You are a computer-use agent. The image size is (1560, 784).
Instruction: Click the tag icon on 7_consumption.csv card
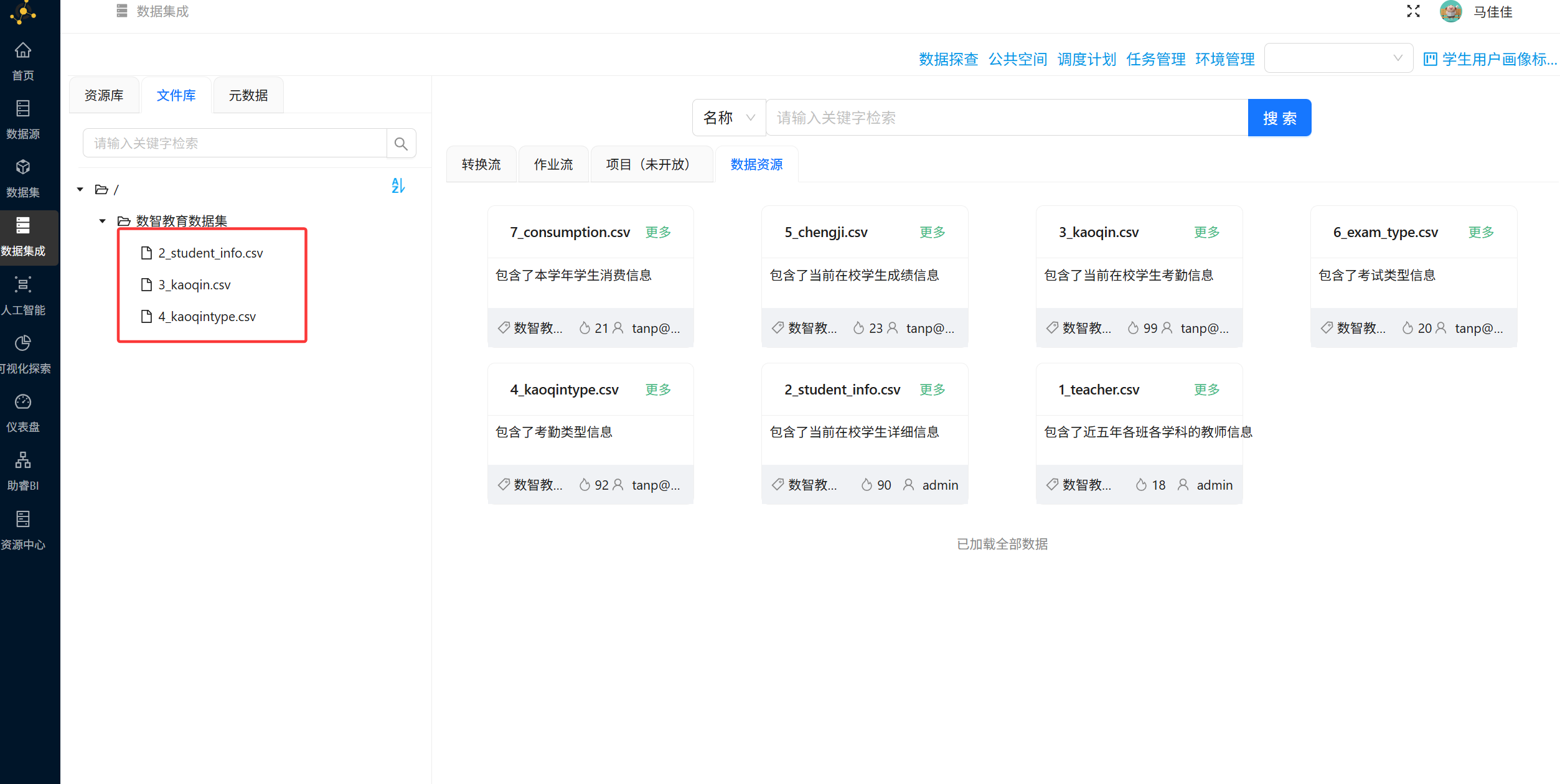[504, 328]
